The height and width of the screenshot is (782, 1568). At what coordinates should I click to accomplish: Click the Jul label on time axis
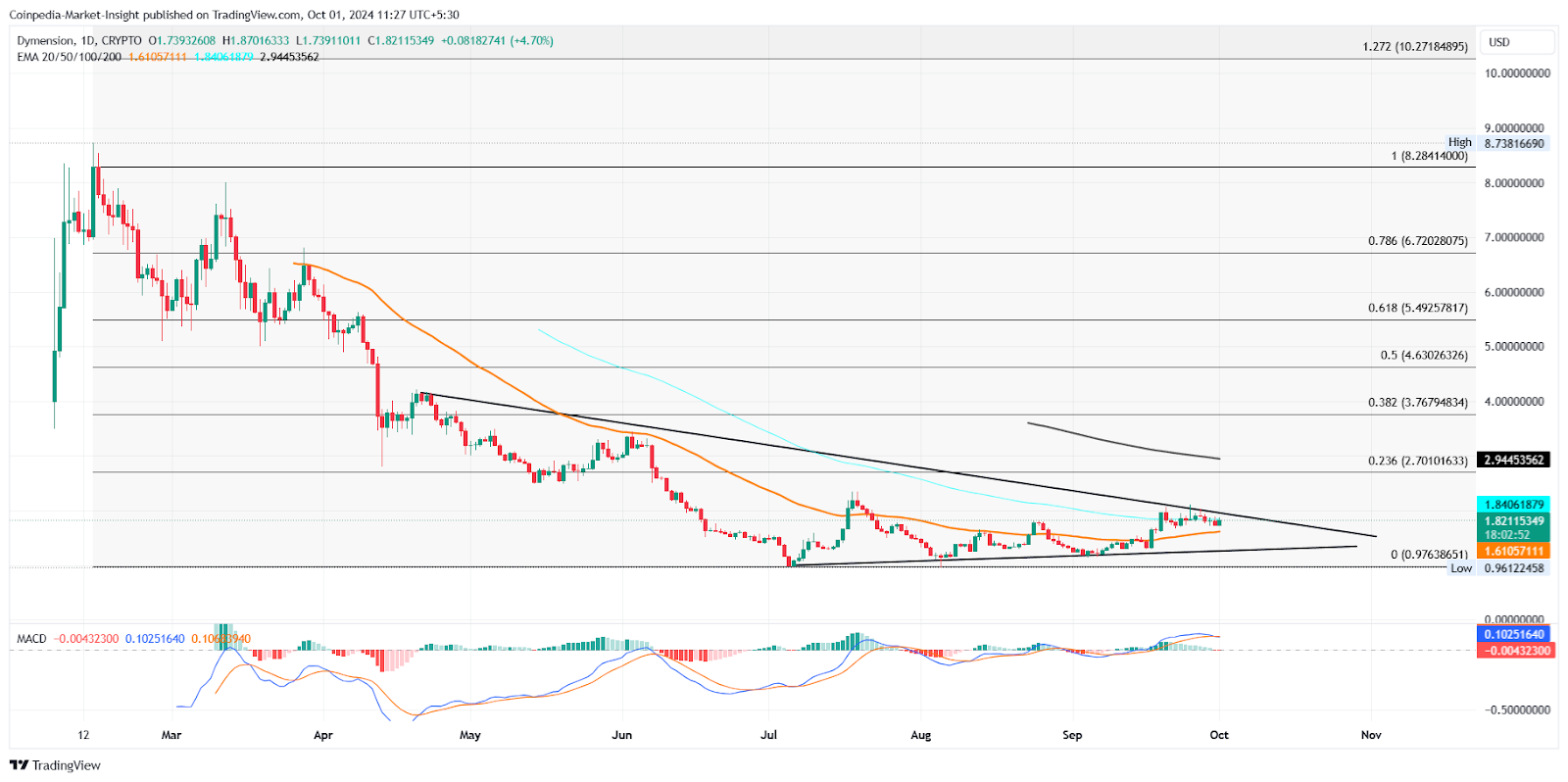(768, 735)
